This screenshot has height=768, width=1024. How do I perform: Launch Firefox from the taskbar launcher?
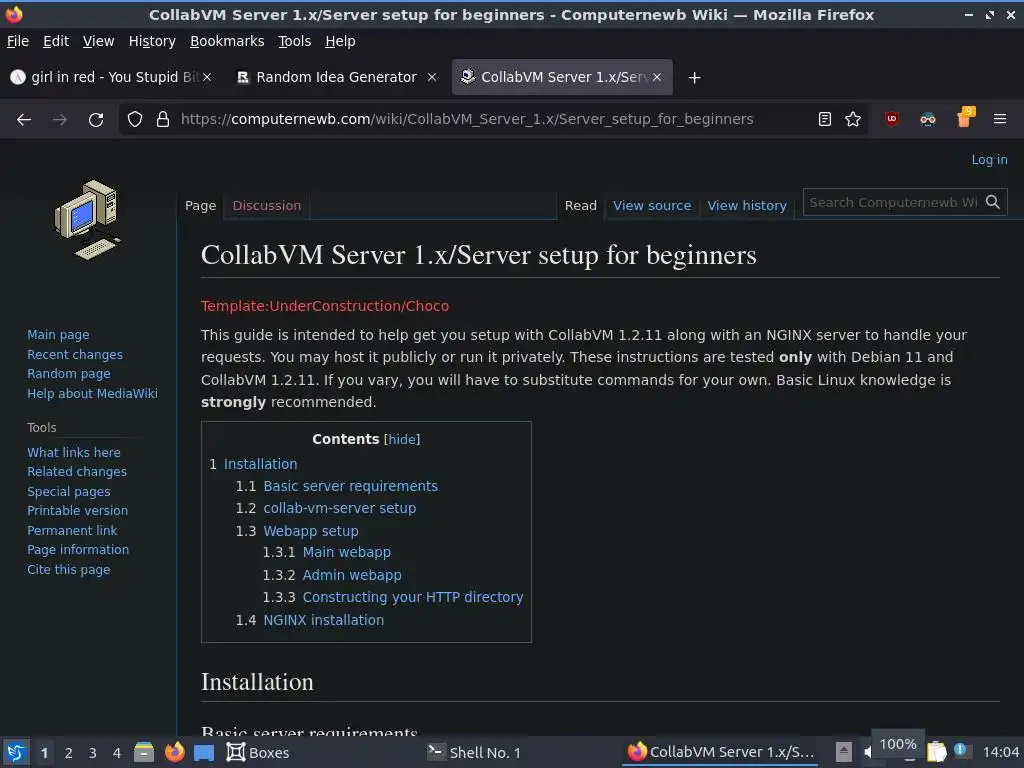[x=174, y=752]
